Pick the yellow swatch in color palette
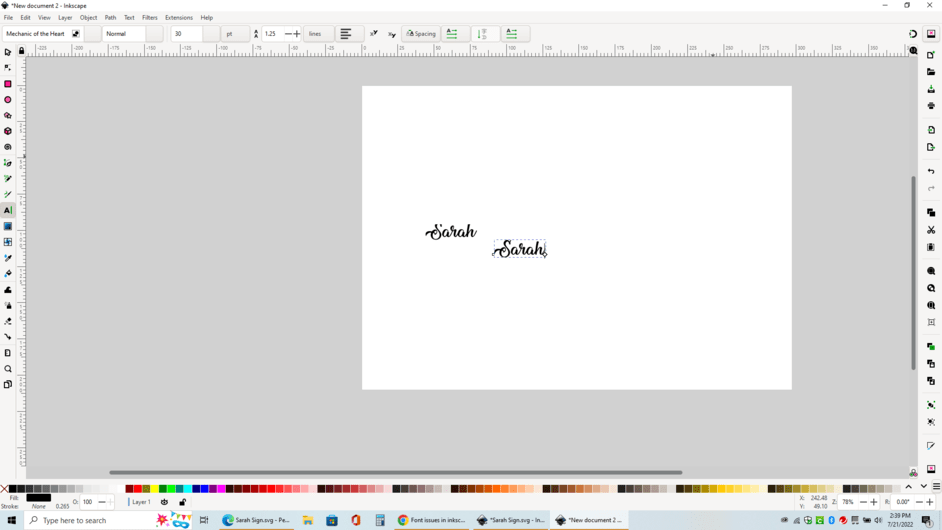942x530 pixels. (x=154, y=489)
